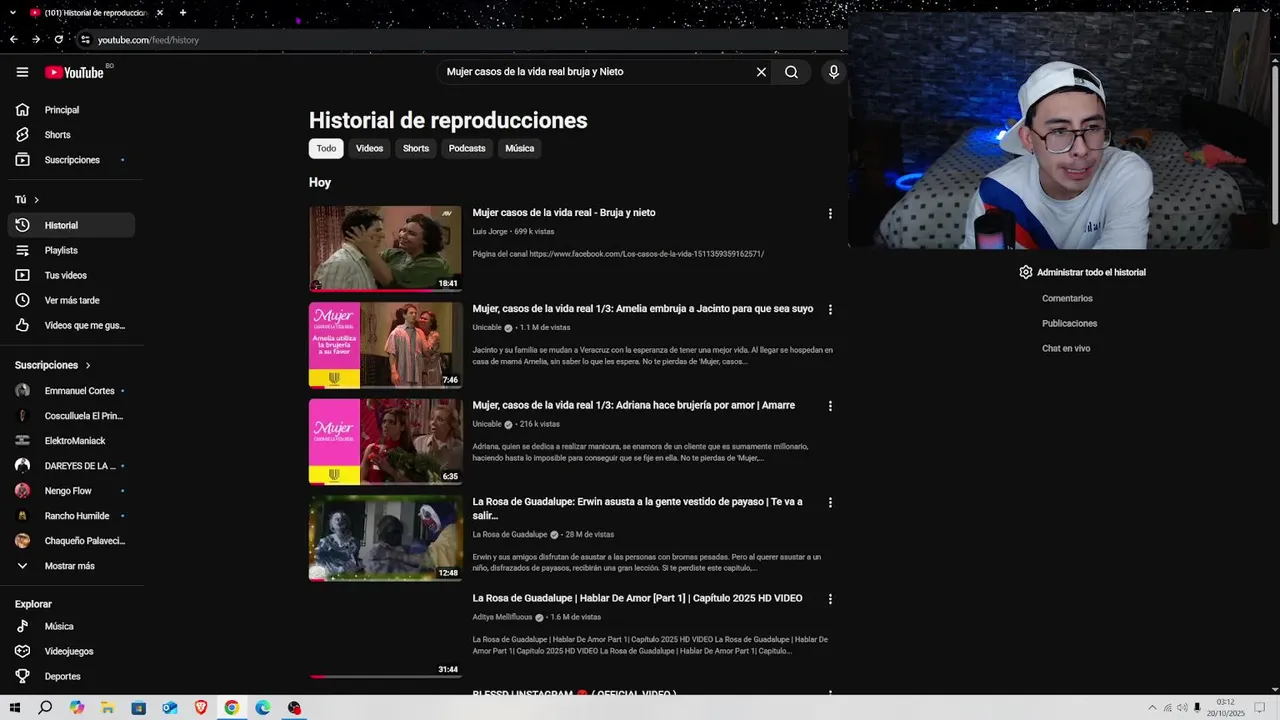Select the Videos filter chip
Image resolution: width=1280 pixels, height=720 pixels.
369,148
